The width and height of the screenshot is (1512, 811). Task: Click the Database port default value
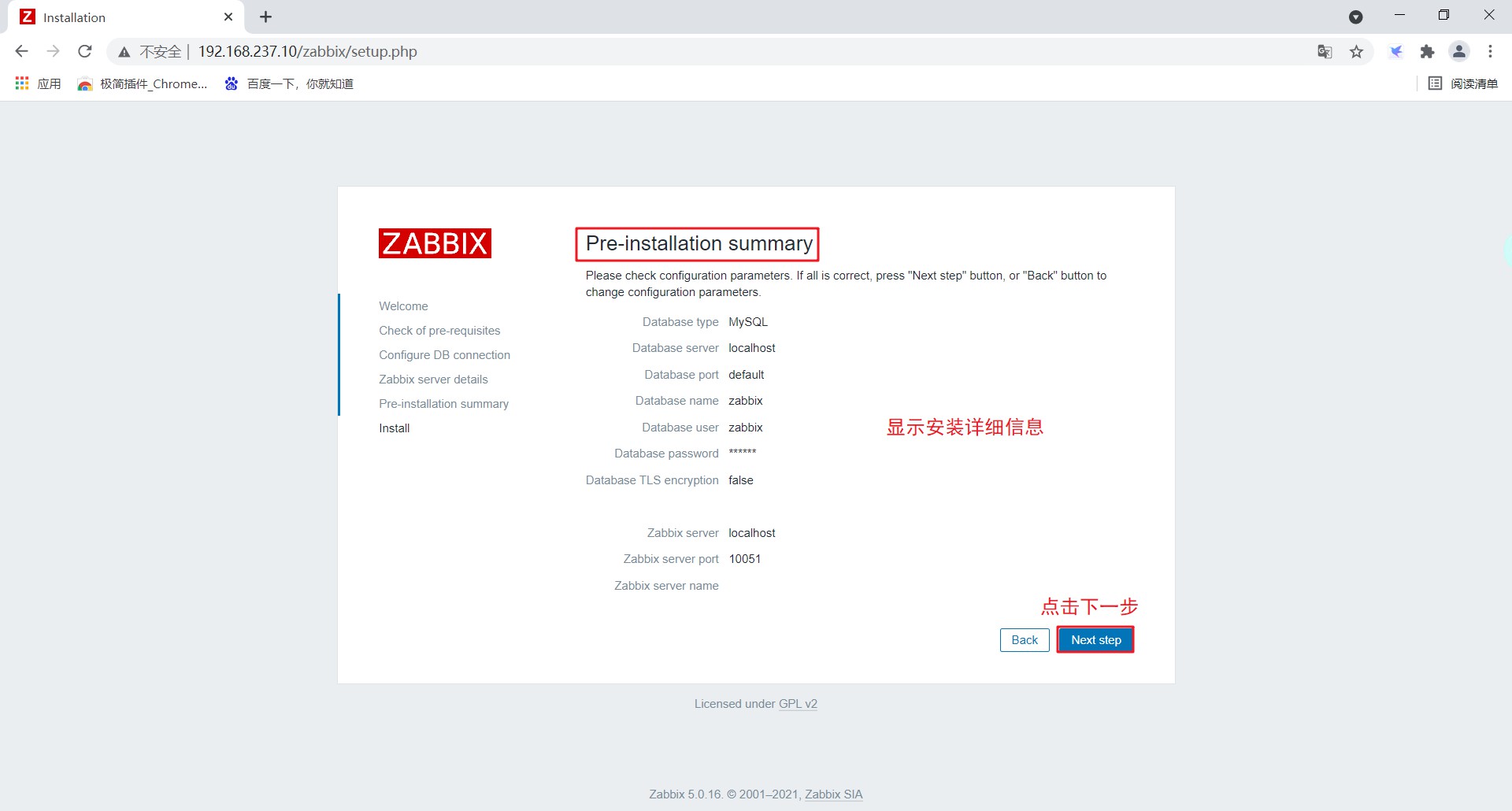[747, 375]
